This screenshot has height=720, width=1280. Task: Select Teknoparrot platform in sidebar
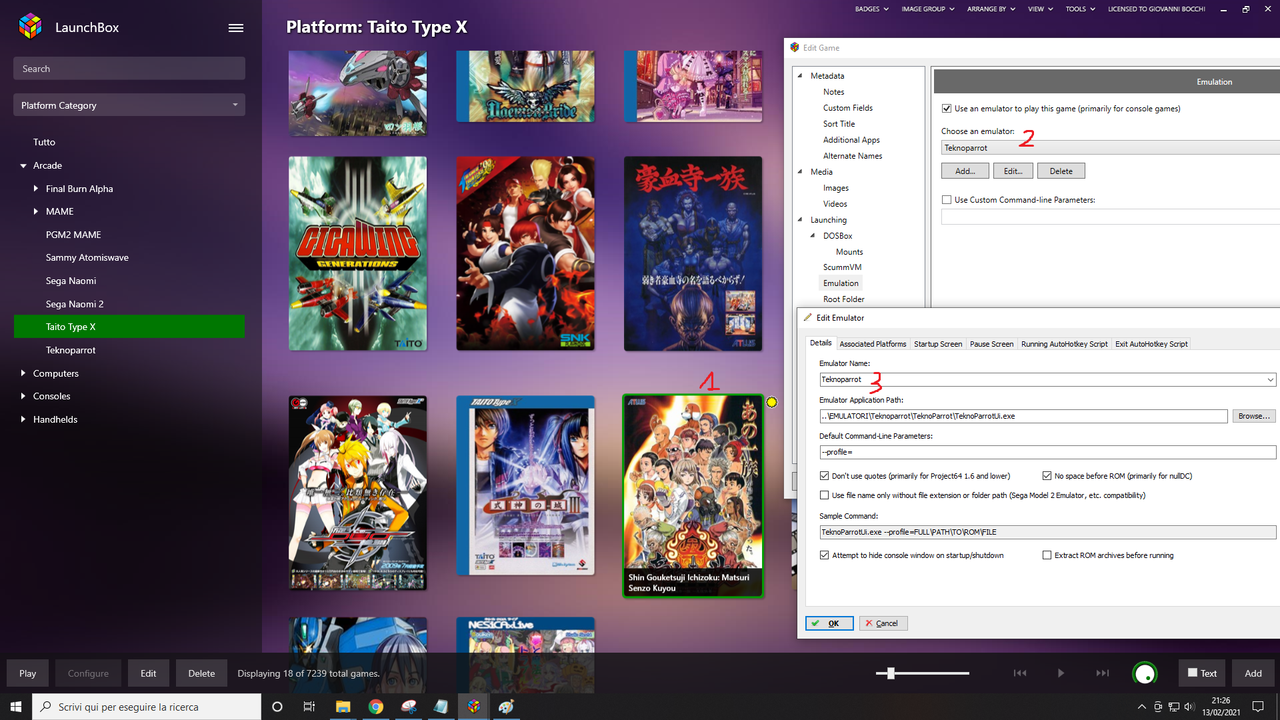click(71, 350)
